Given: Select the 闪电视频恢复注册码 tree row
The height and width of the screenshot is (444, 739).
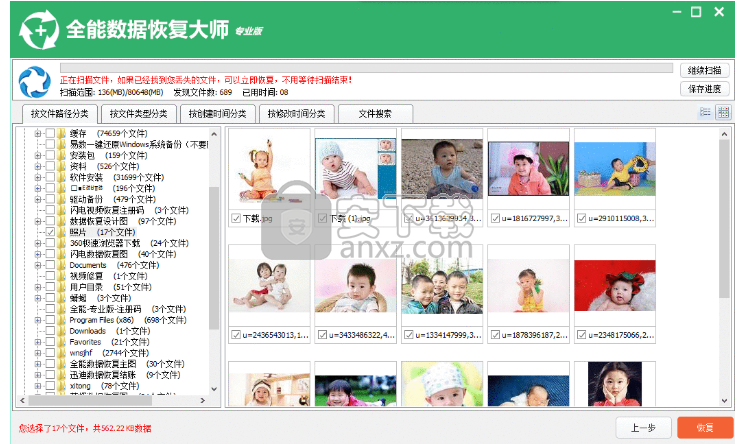Looking at the screenshot, I should (x=129, y=210).
